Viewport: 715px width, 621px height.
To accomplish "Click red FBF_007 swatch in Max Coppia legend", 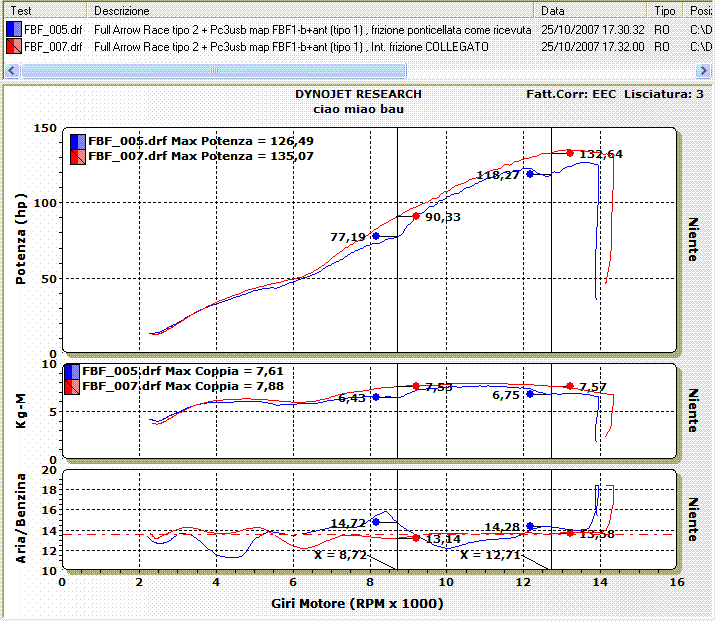I will (72, 385).
